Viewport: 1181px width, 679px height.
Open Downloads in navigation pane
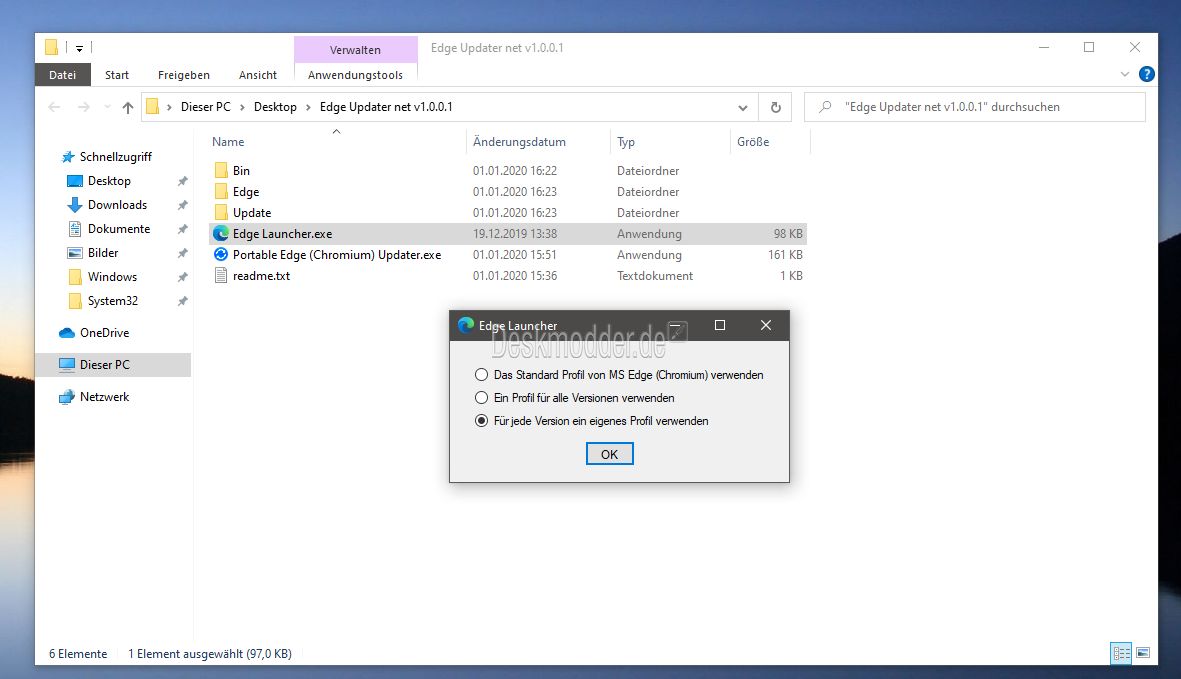click(x=117, y=205)
